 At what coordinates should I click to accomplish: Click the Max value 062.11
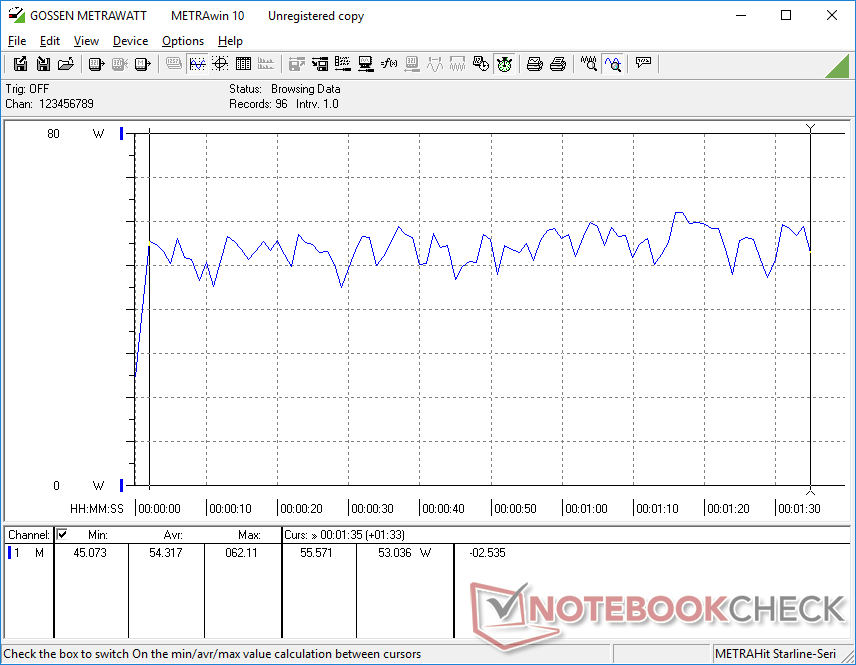tap(241, 553)
